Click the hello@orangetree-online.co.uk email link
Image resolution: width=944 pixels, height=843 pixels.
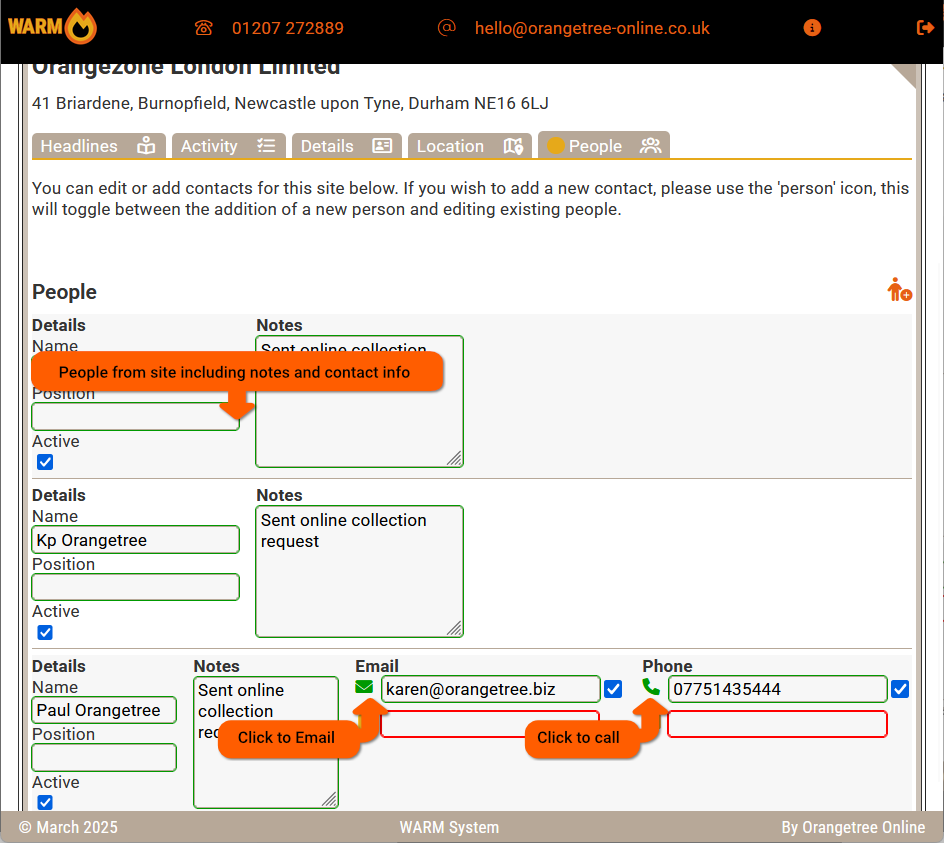point(592,28)
